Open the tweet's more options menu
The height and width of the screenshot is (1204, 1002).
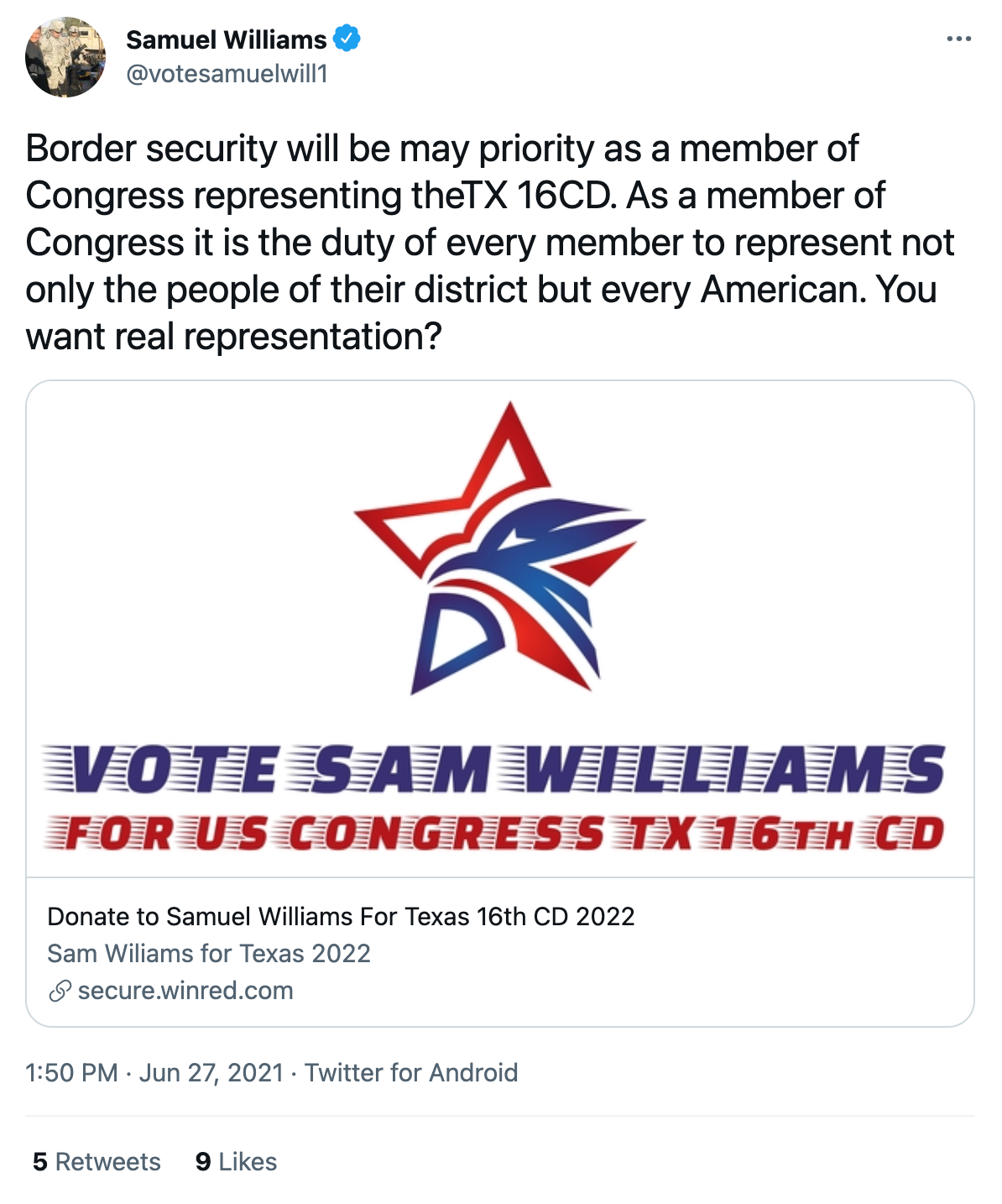(958, 39)
